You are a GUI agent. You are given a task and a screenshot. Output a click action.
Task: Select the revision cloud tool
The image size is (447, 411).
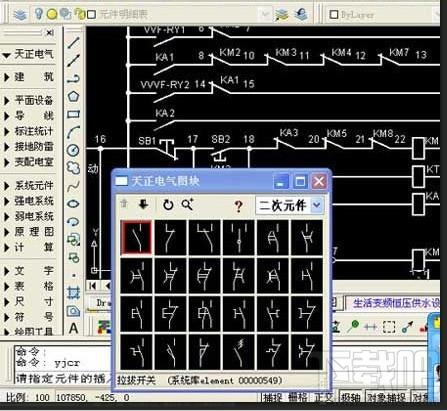pos(73,168)
